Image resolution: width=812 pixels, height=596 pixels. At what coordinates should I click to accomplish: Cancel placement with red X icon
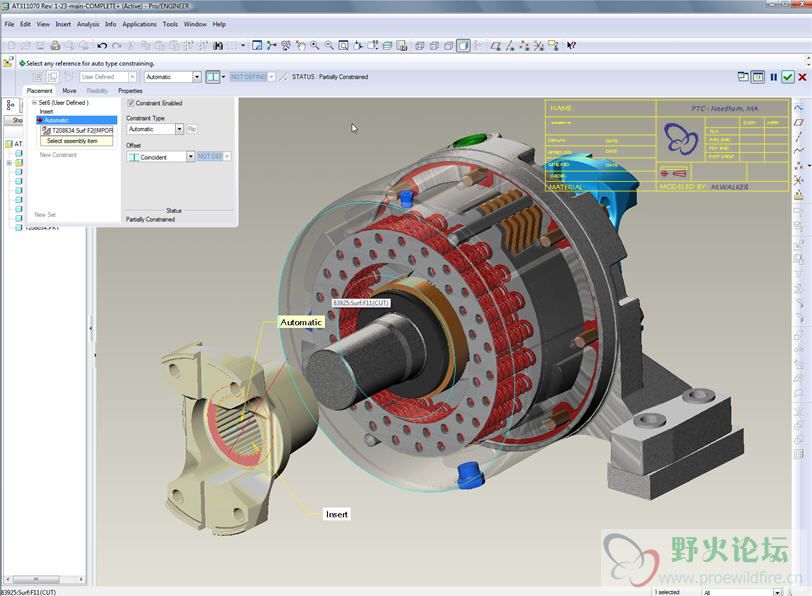pyautogui.click(x=802, y=77)
